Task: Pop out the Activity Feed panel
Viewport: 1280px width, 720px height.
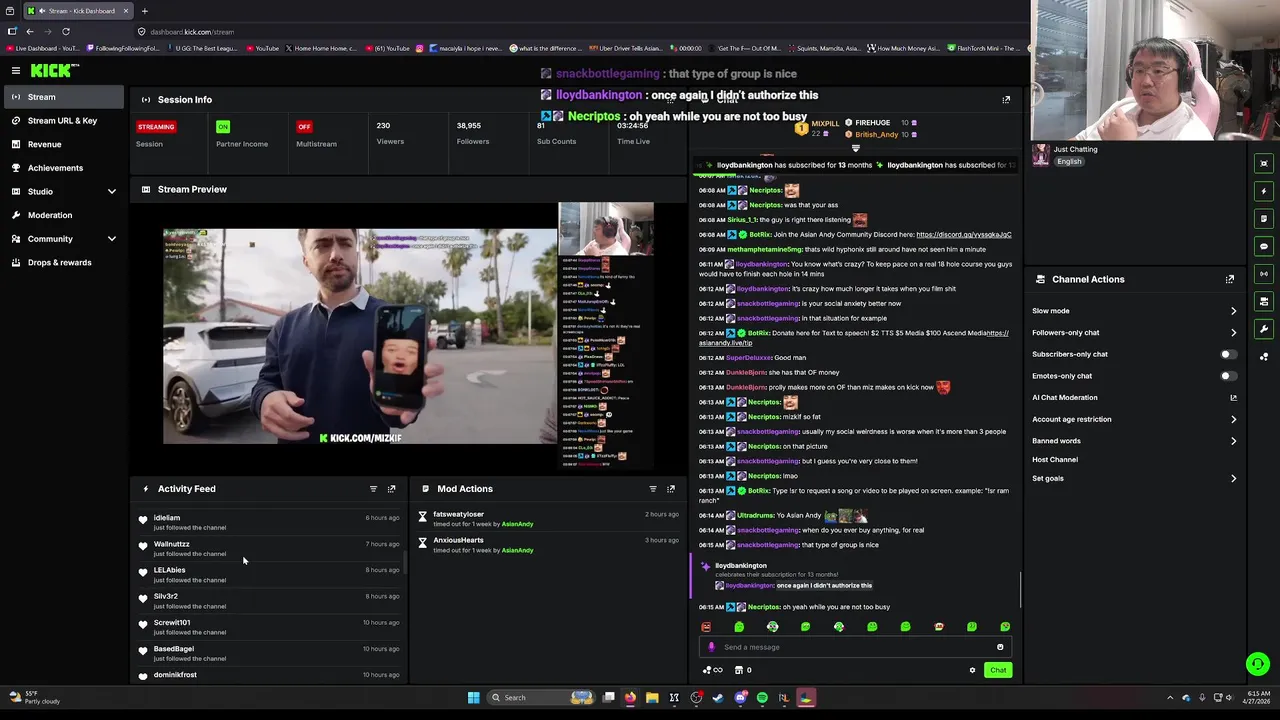Action: [x=391, y=489]
